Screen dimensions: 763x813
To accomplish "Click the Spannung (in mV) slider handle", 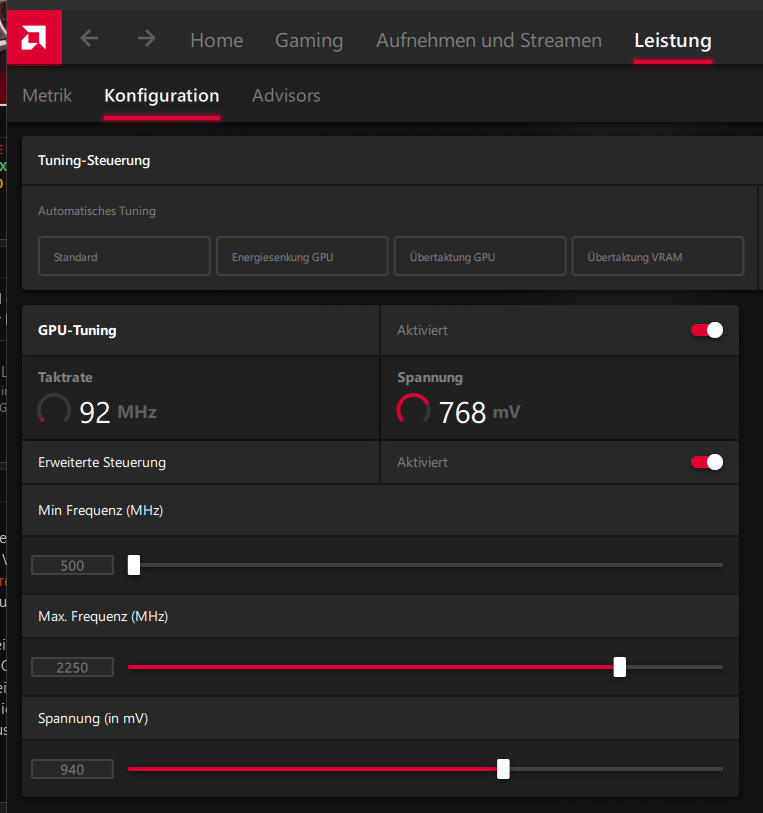I will 503,769.
